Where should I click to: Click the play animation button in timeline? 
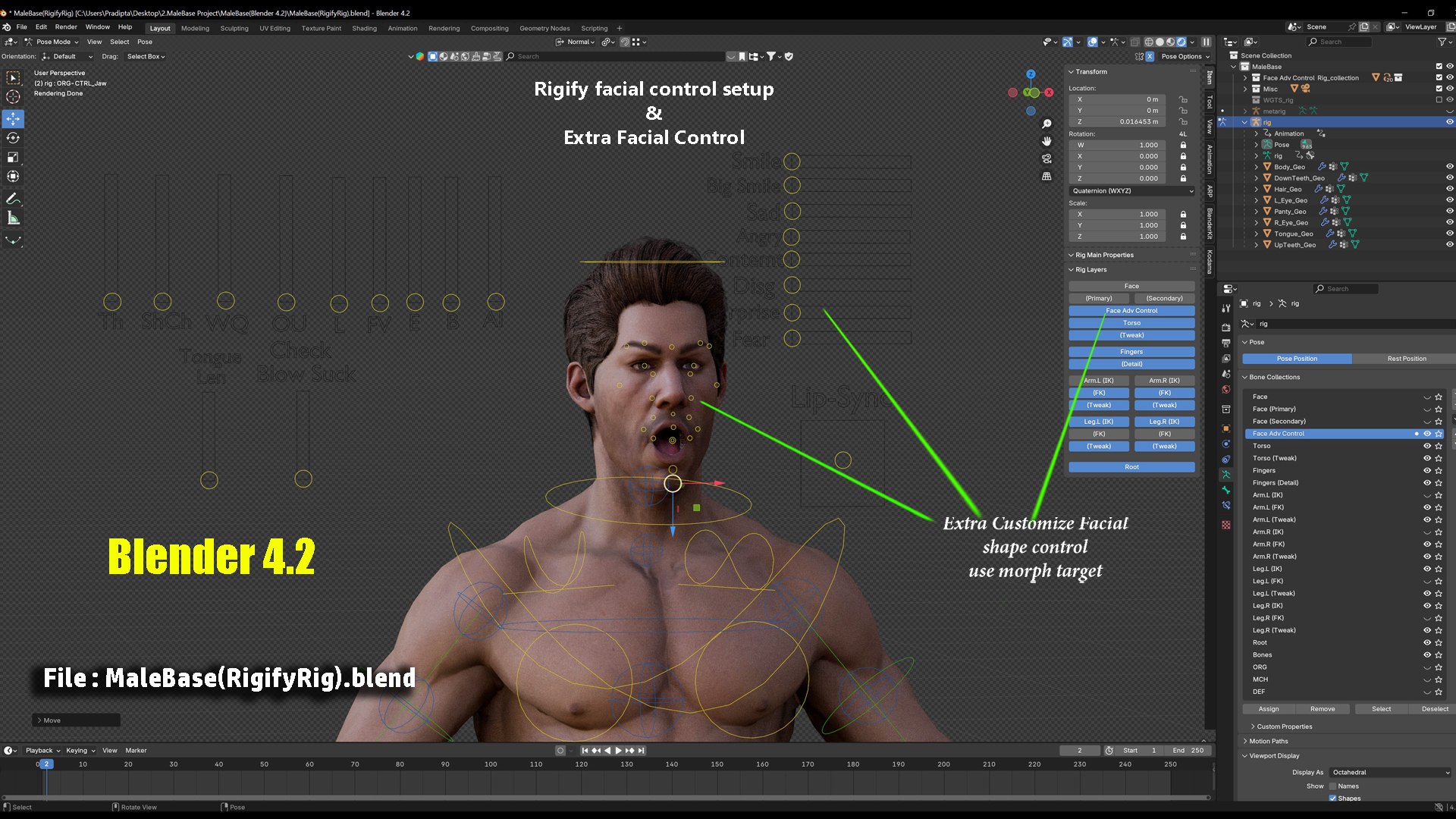pyautogui.click(x=618, y=751)
